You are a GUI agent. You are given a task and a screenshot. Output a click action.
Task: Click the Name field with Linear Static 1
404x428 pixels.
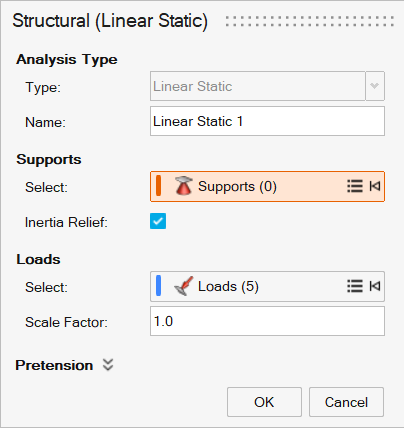pos(267,121)
